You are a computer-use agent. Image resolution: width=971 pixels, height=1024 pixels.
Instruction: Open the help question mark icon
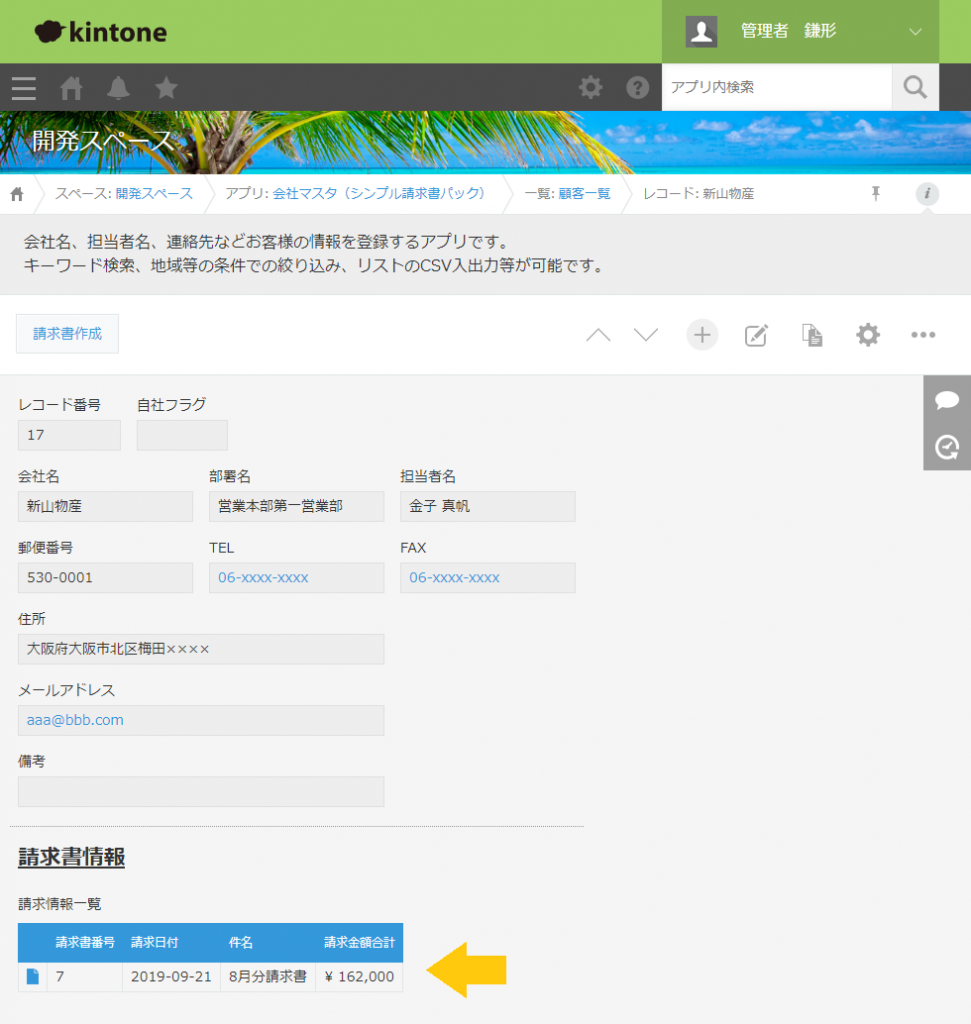pos(637,87)
